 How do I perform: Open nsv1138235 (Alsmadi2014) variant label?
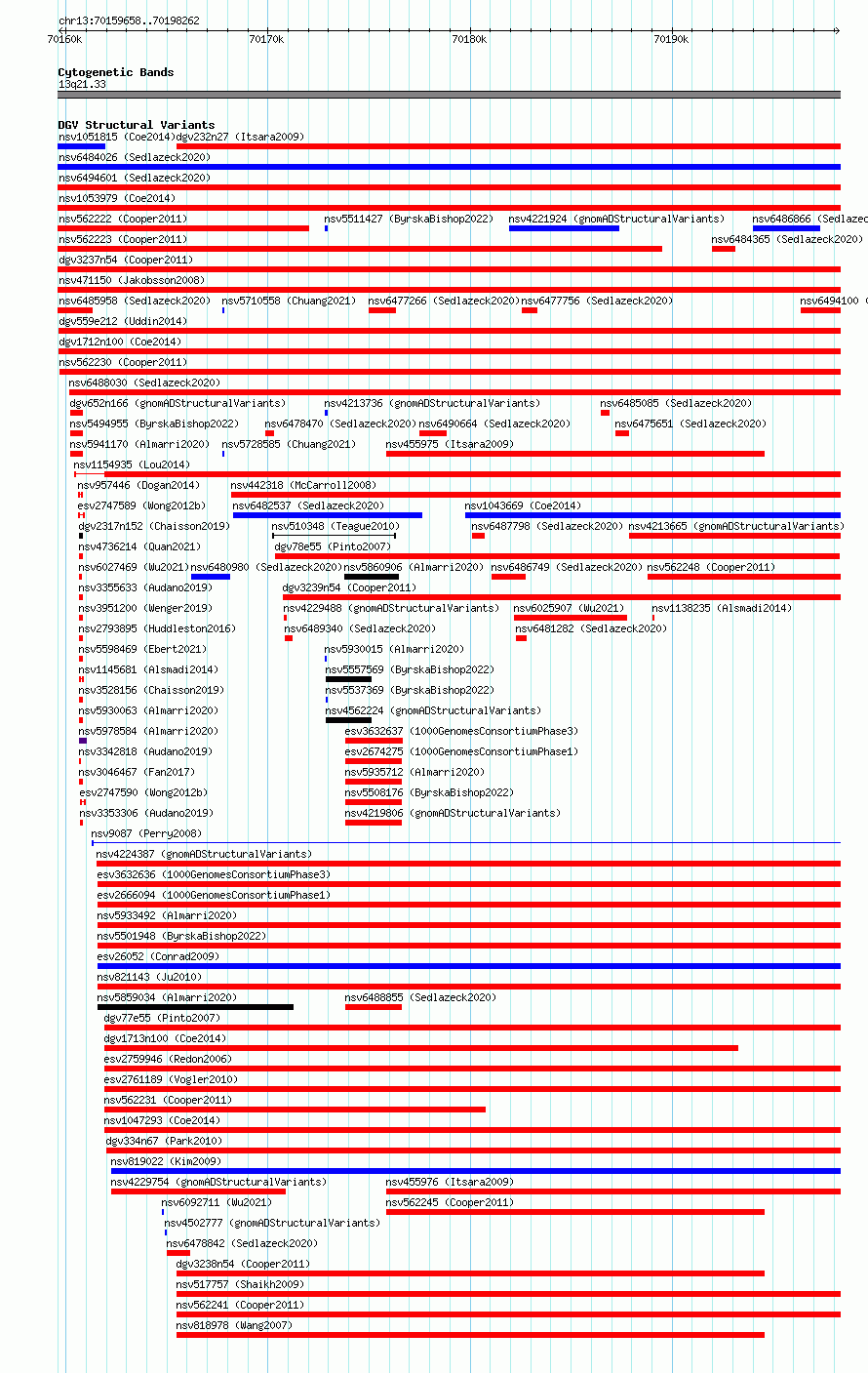pyautogui.click(x=722, y=608)
